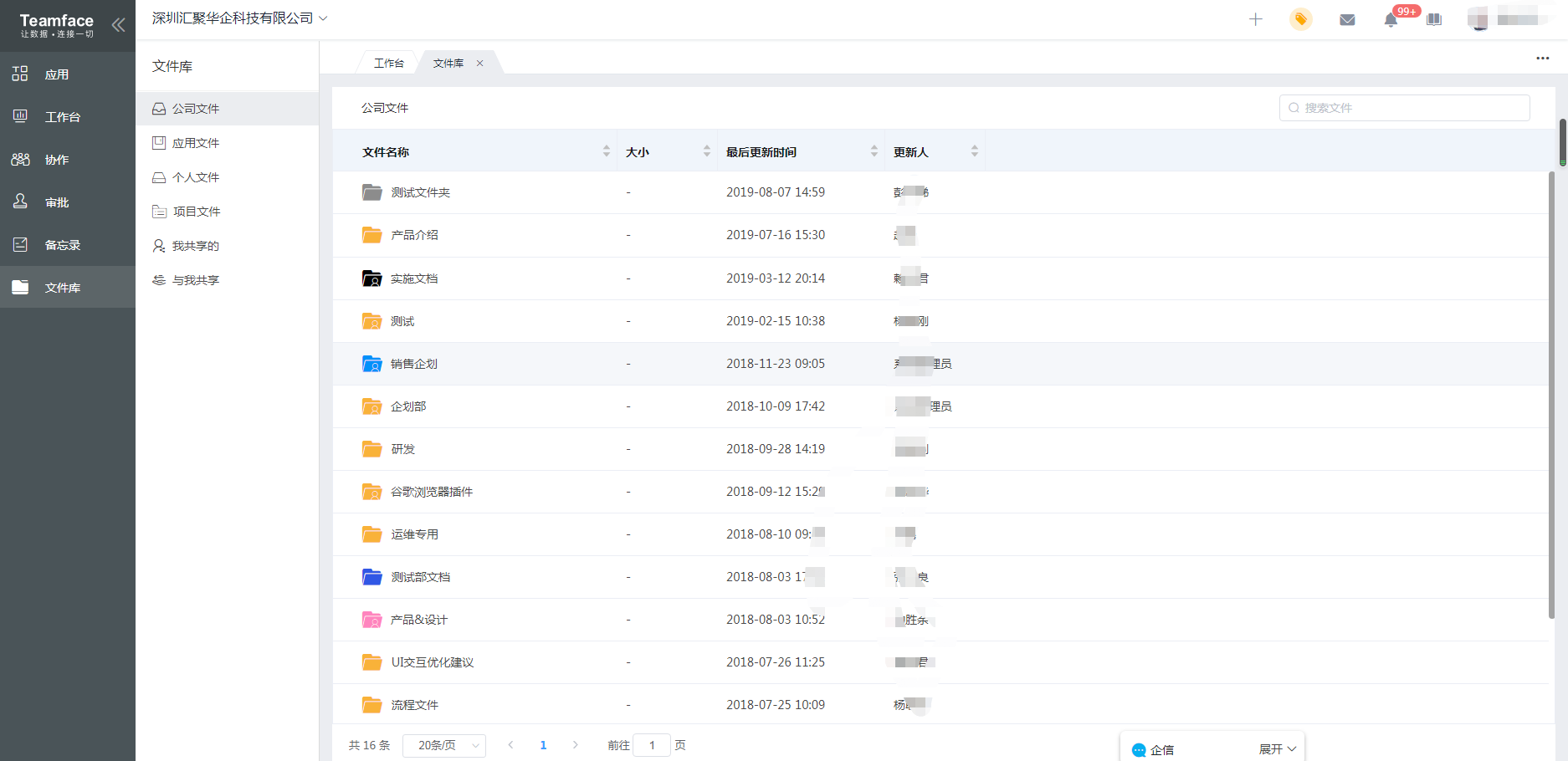The height and width of the screenshot is (761, 1568).
Task: Click the plus icon in top bar
Action: point(1255,19)
